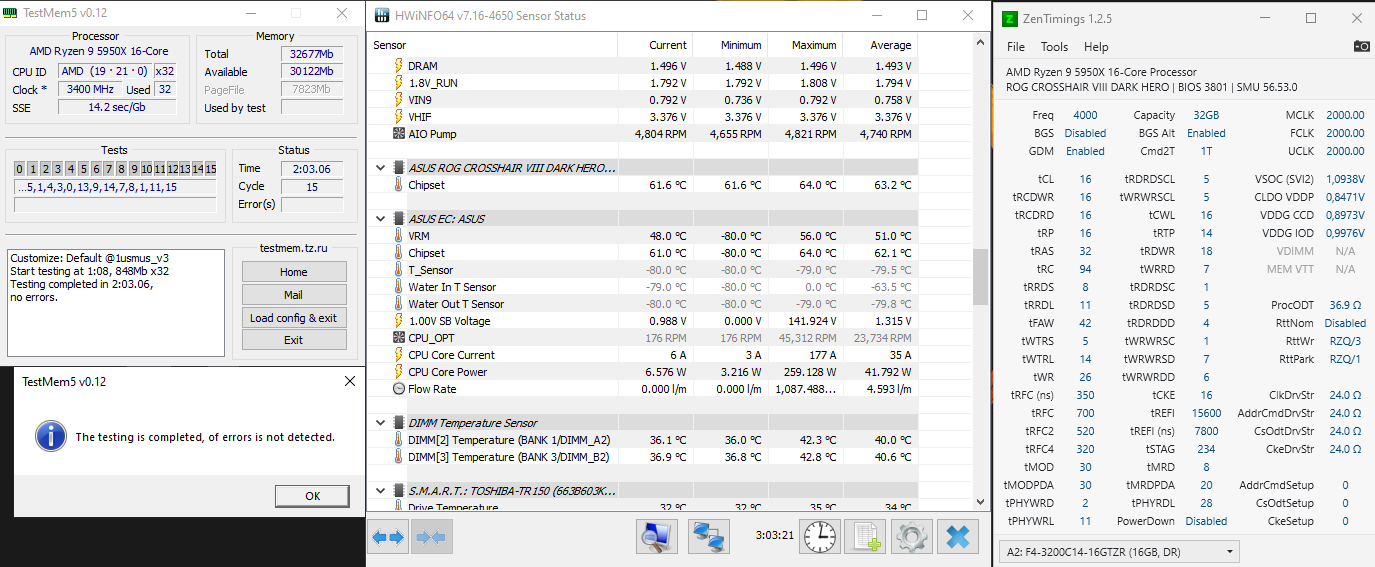Open the Tools menu in ZenTimings
The image size is (1375, 567).
pos(1054,47)
